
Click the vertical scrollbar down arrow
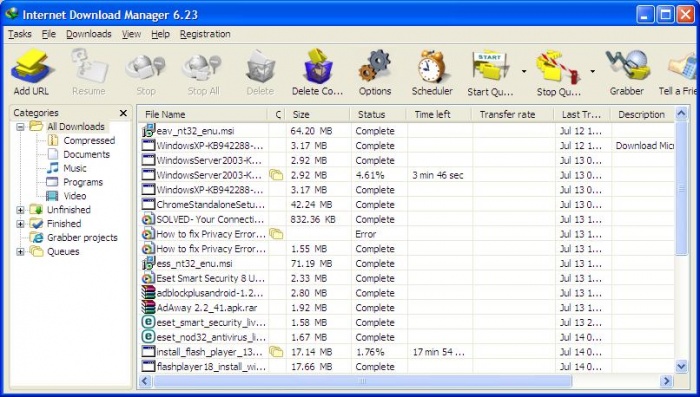pyautogui.click(x=681, y=367)
